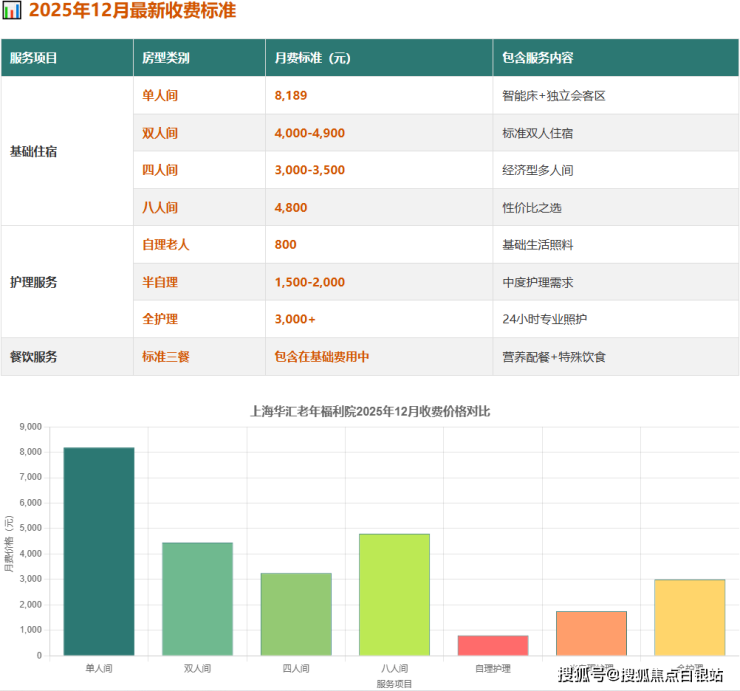This screenshot has height=691, width=740.
Task: Click the 月费标准(元) column header
Action: (x=312, y=58)
